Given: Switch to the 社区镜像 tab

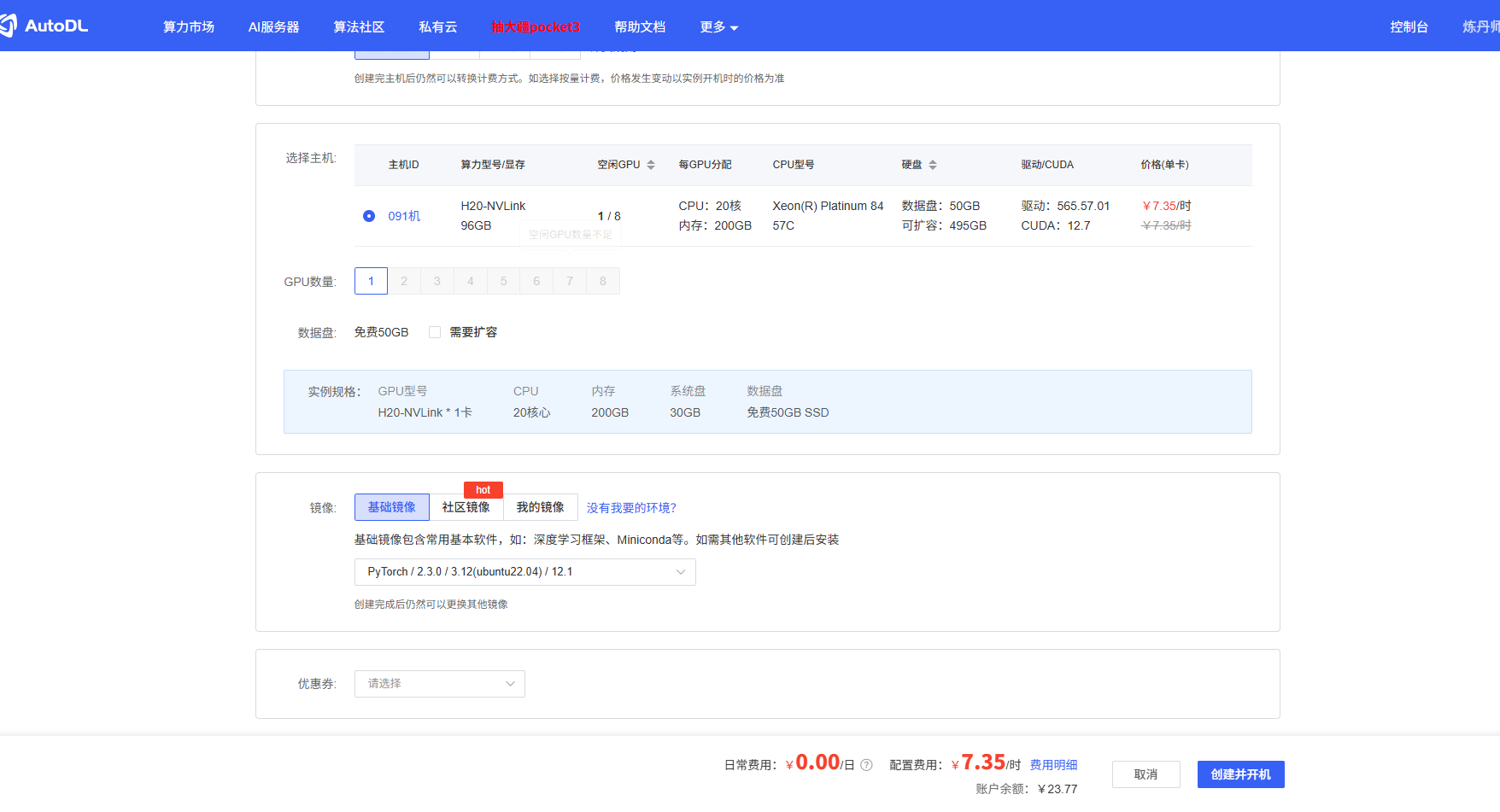Looking at the screenshot, I should (x=466, y=506).
